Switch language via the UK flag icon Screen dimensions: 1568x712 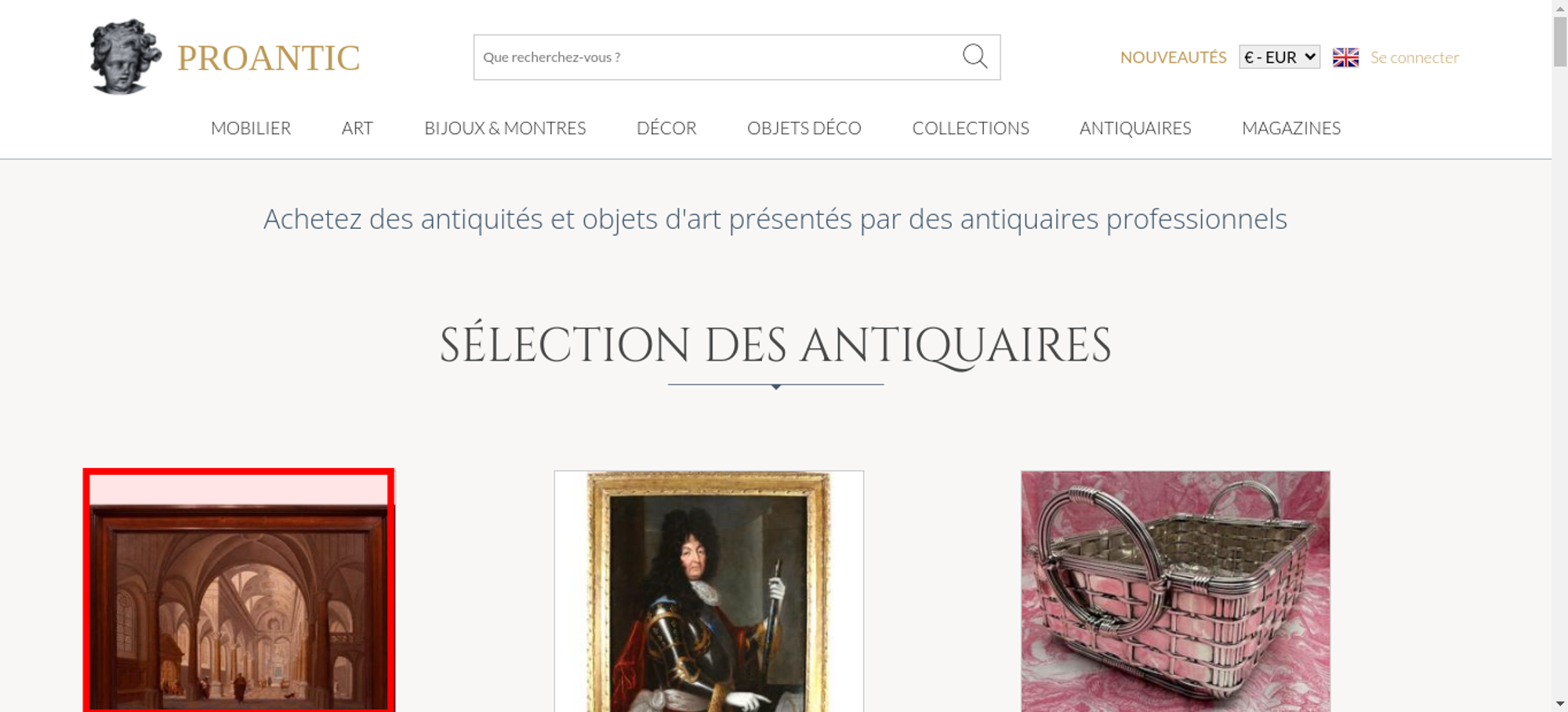1345,57
